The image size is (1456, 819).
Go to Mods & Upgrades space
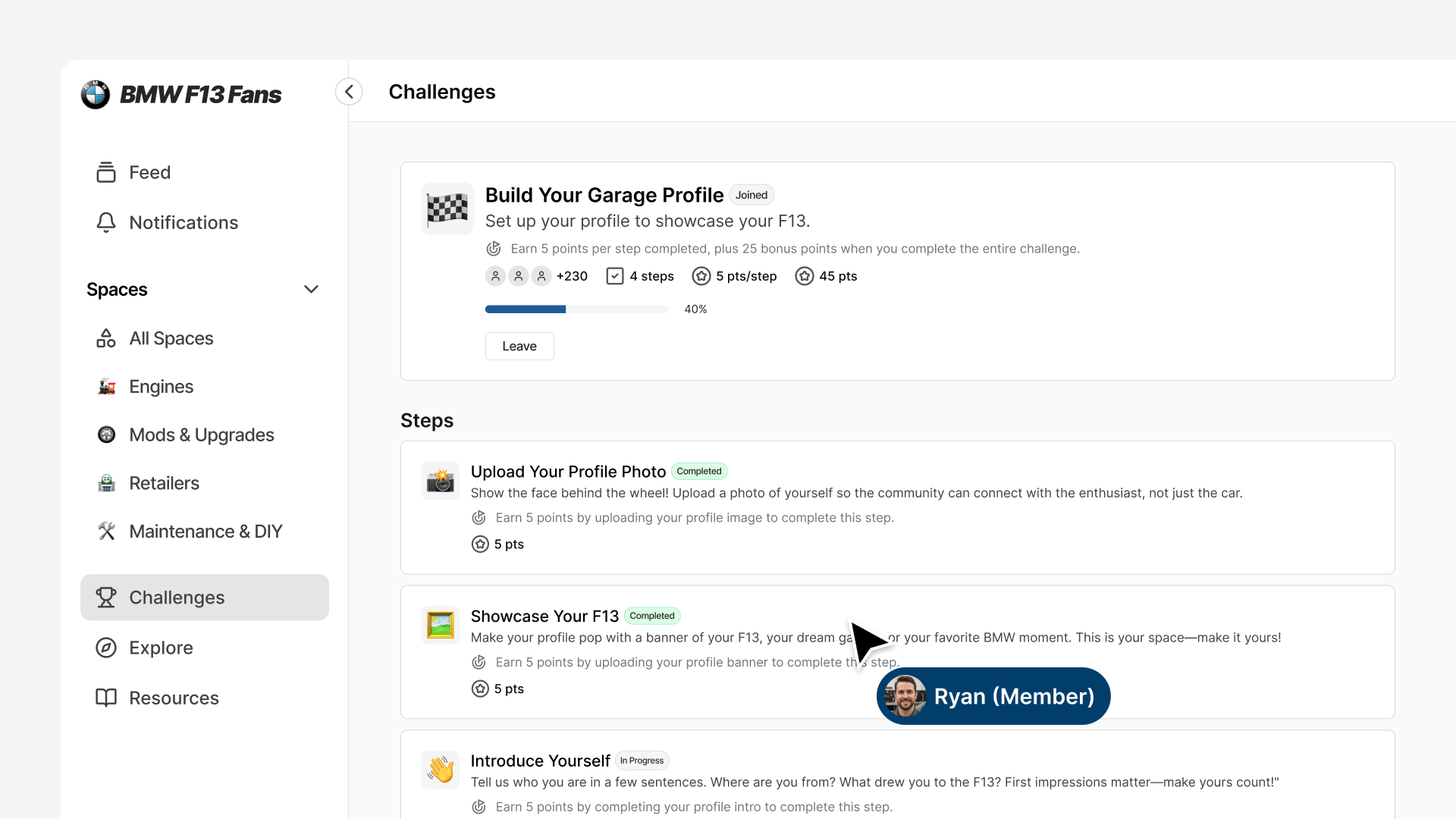(202, 435)
